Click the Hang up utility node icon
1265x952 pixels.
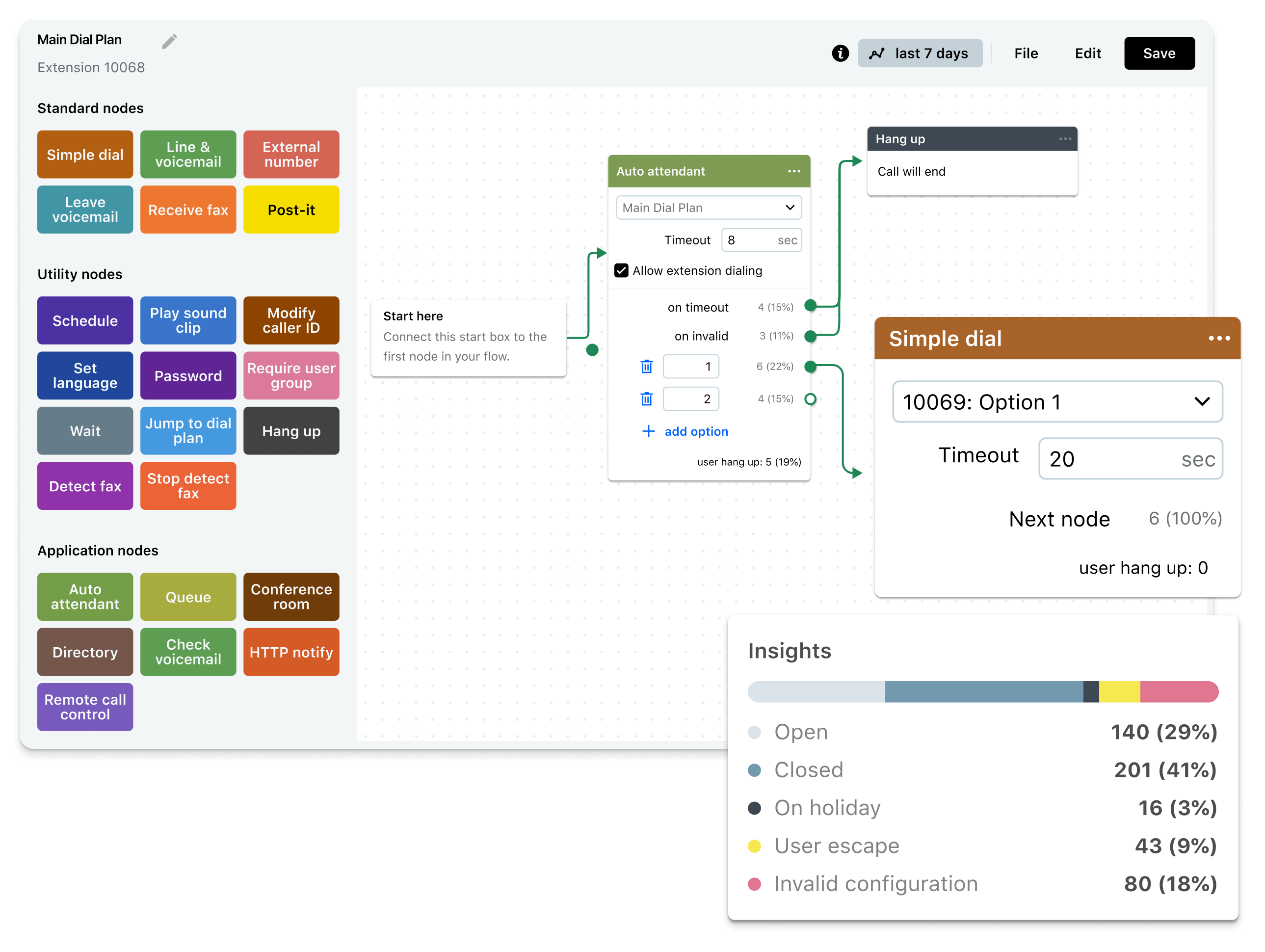point(292,430)
